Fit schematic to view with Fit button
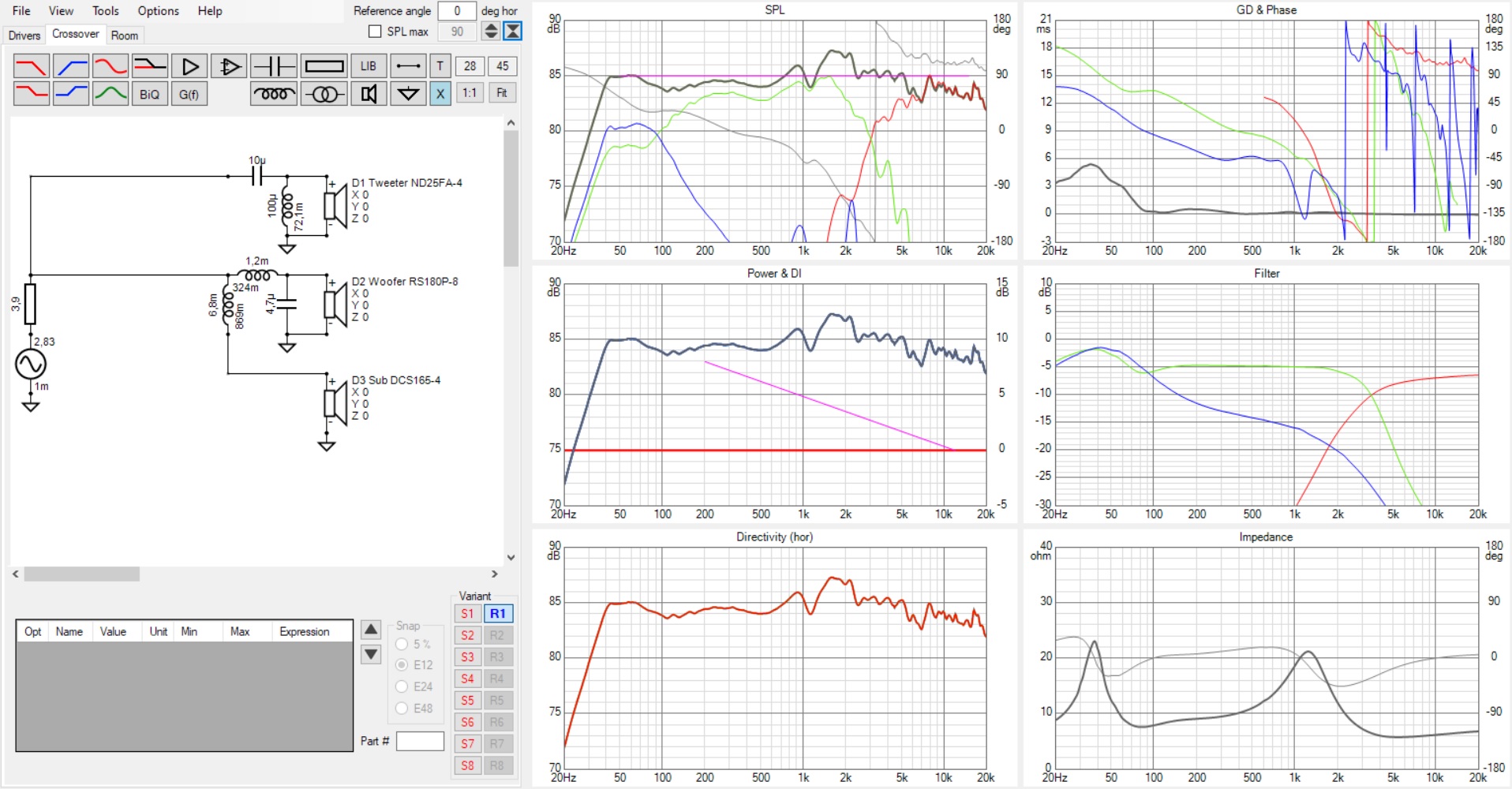Image resolution: width=1512 pixels, height=789 pixels. [x=503, y=93]
